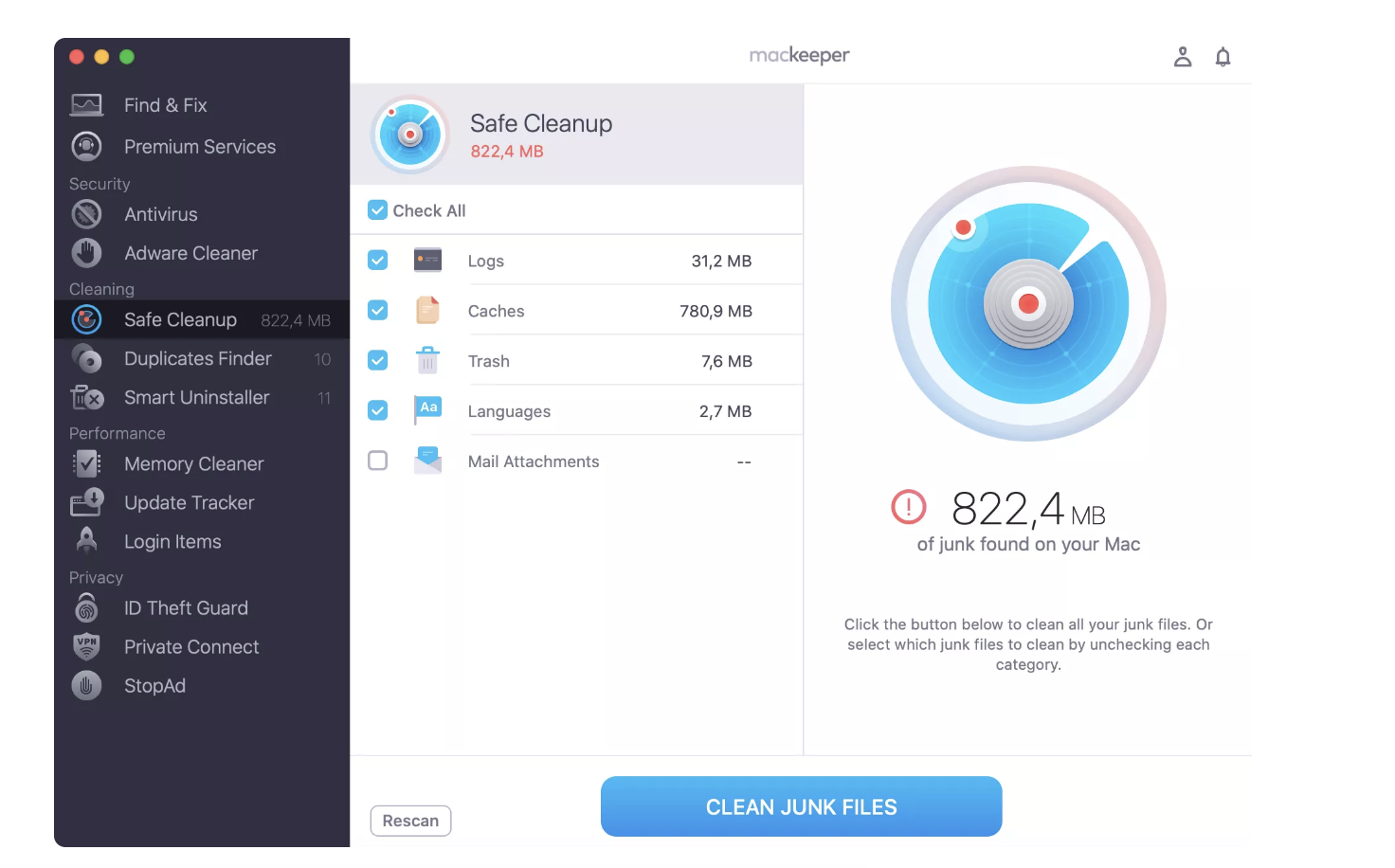Uncheck the Caches checkbox
1395x868 pixels.
[377, 310]
